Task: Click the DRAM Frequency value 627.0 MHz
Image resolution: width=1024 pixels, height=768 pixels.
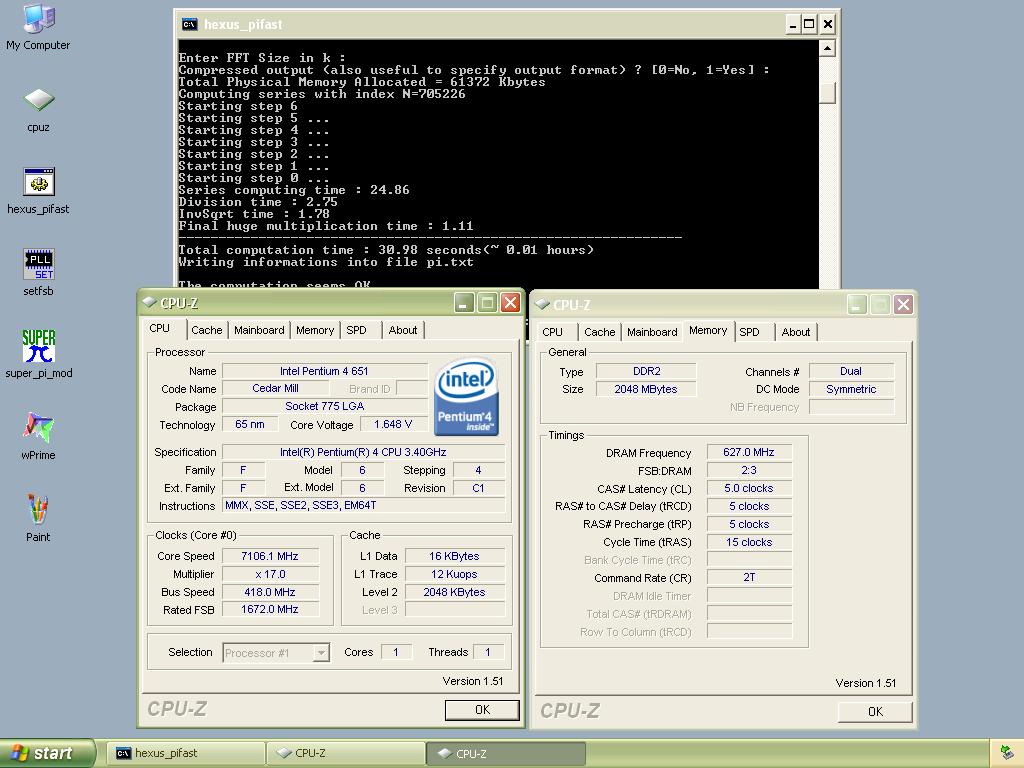Action: [749, 453]
